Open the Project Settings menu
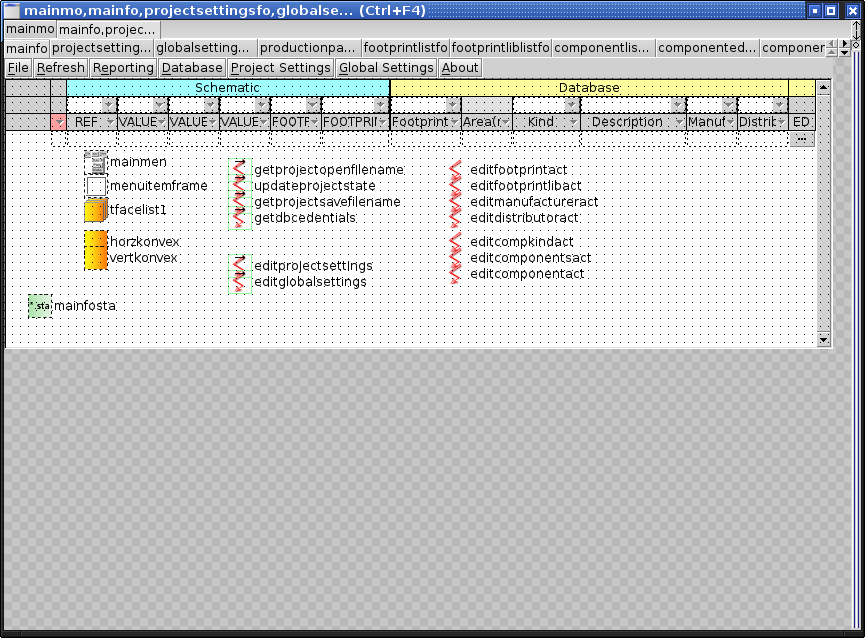 pos(280,68)
